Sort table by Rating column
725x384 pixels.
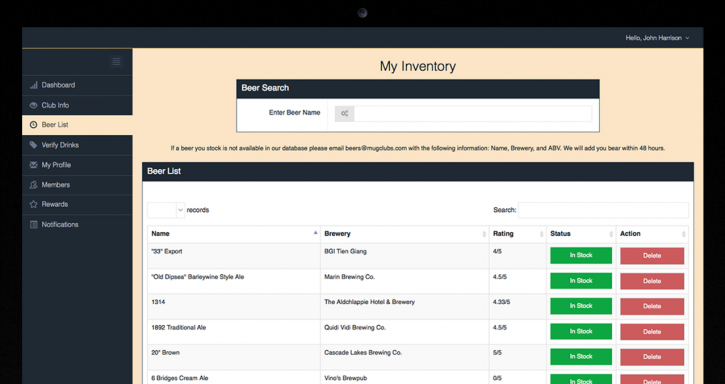click(518, 234)
